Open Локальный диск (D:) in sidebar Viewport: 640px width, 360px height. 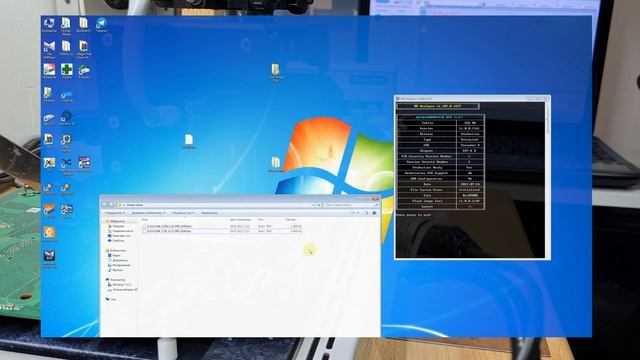click(122, 290)
